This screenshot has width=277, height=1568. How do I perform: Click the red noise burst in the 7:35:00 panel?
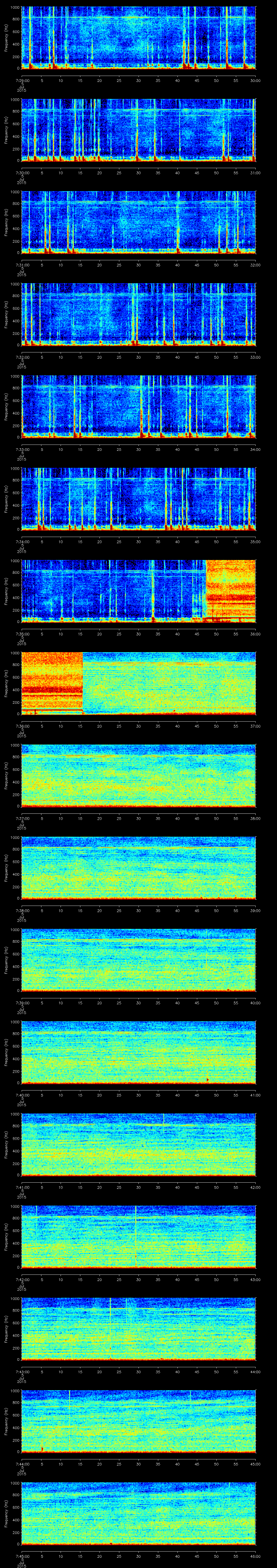tap(231, 591)
